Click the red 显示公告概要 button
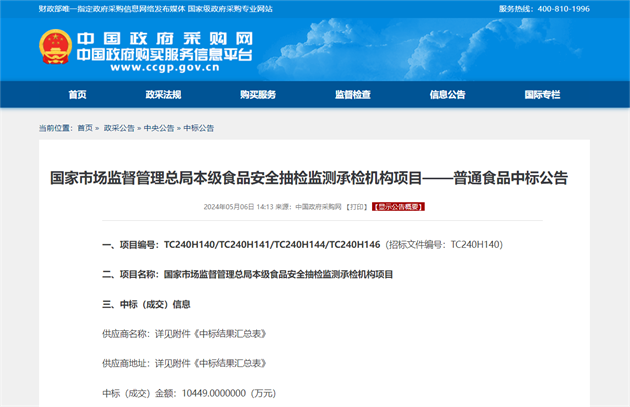The width and height of the screenshot is (630, 407). tap(398, 207)
